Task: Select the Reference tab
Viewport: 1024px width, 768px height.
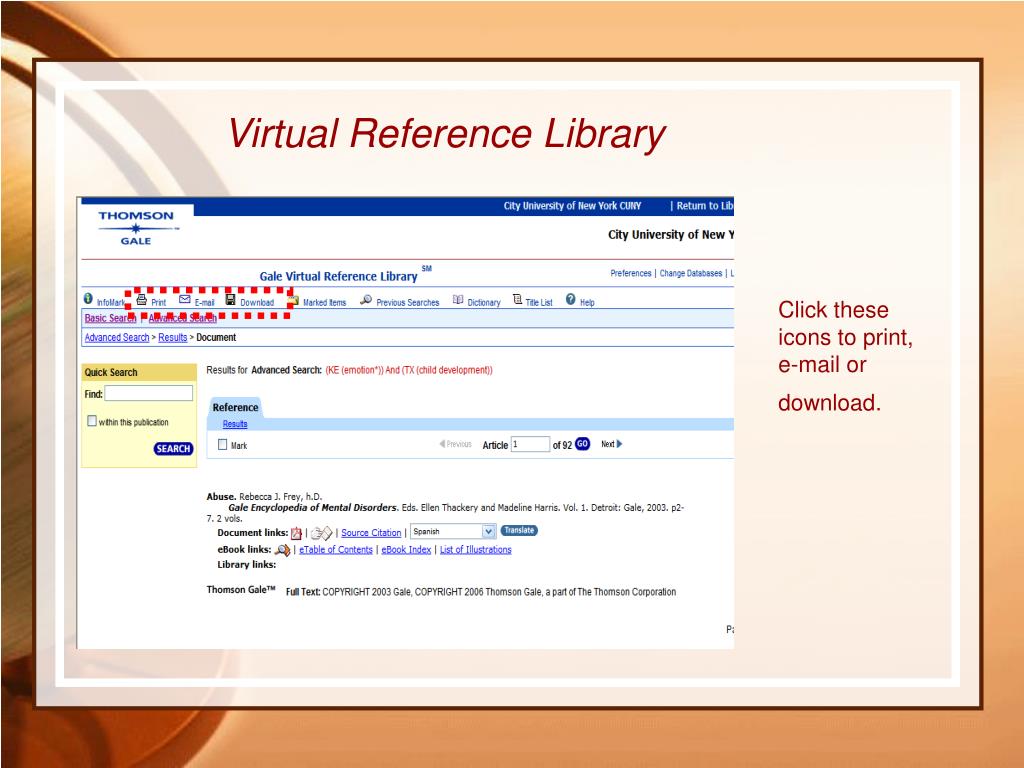Action: point(235,407)
